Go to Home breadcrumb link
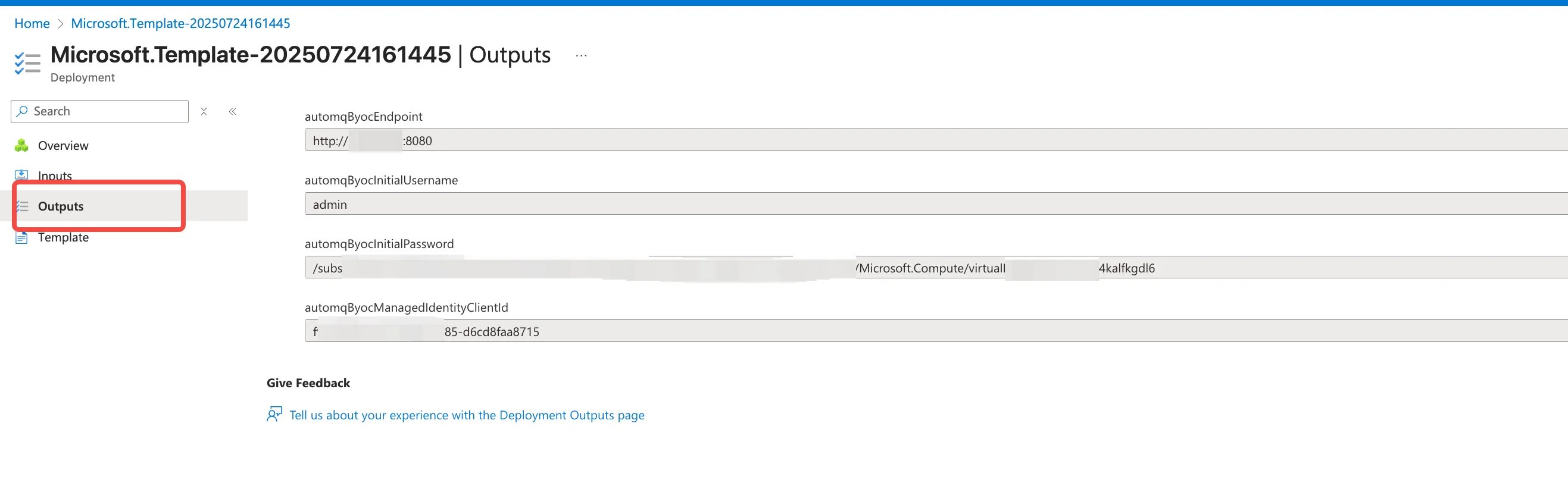This screenshot has width=1568, height=483. coord(32,23)
